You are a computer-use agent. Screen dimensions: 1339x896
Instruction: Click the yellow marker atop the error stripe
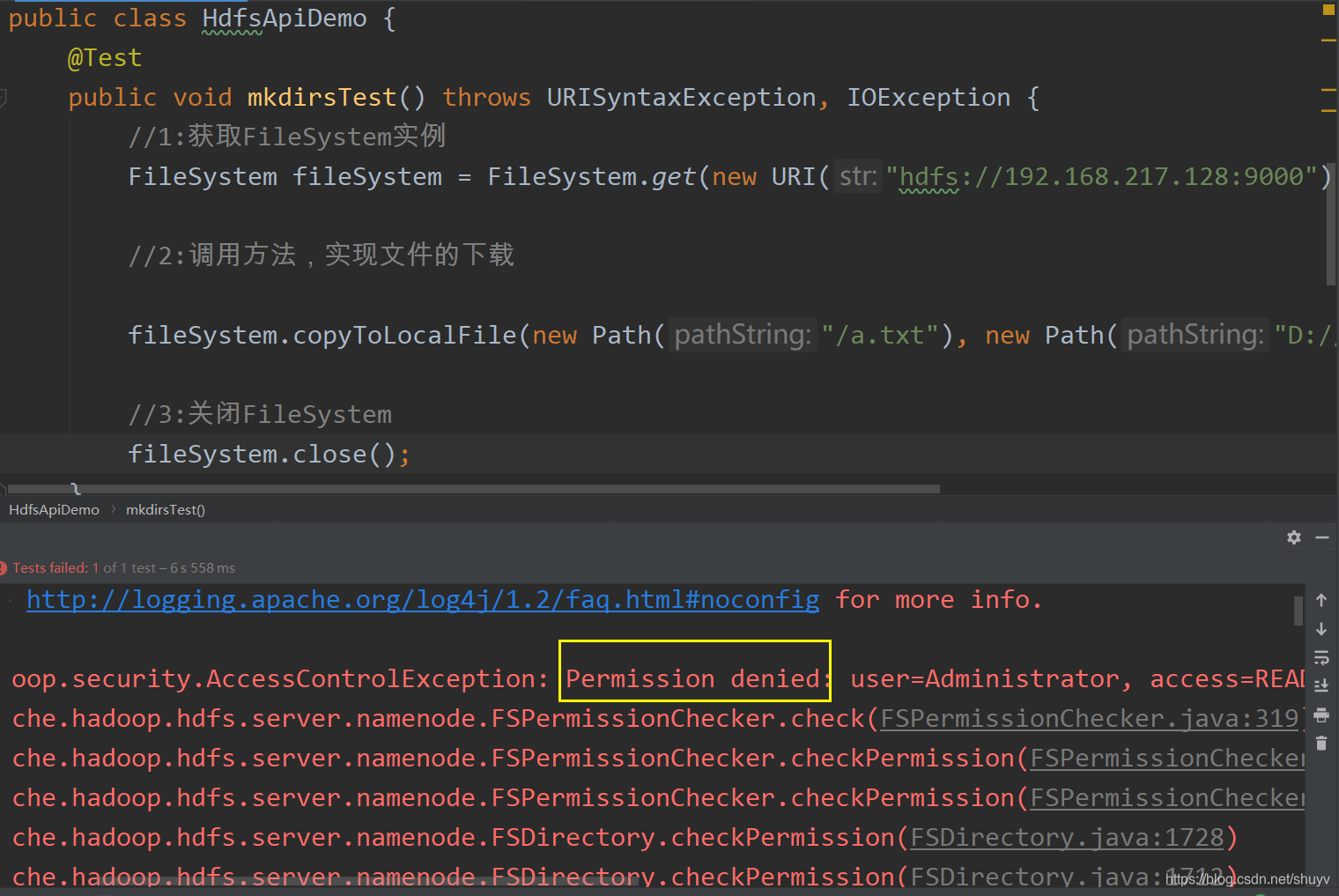pos(1327,11)
